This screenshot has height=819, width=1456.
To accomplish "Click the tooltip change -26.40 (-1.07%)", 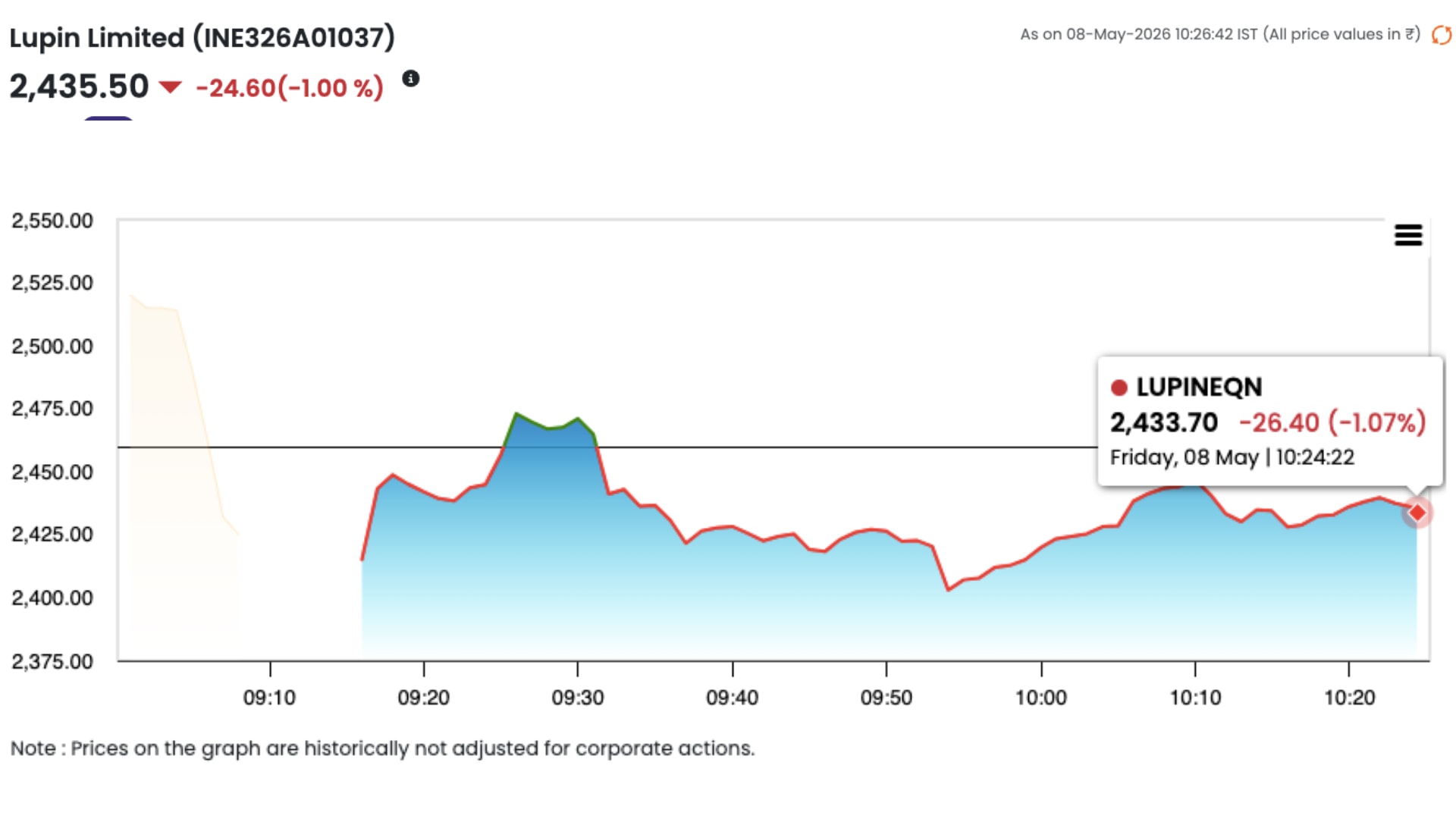I will 1332,422.
